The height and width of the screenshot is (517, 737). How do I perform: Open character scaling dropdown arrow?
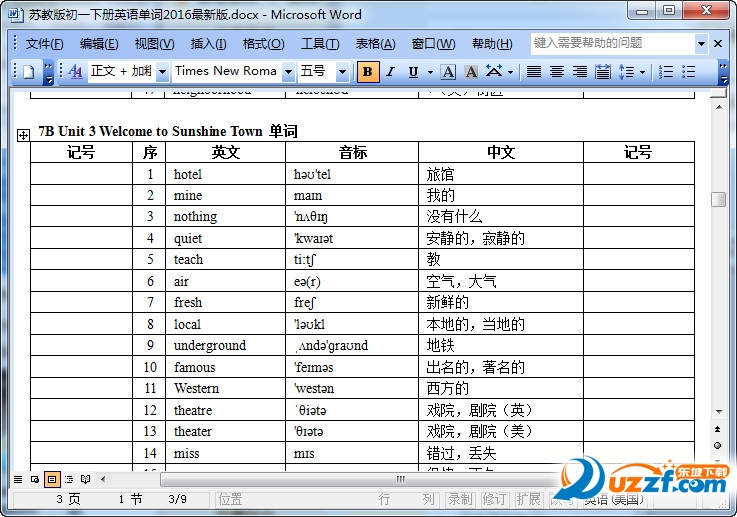pyautogui.click(x=510, y=72)
